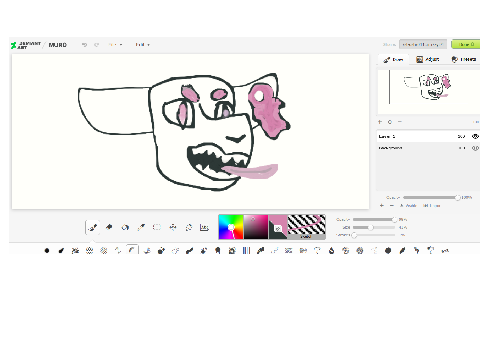Select the Eraser tool
The image size is (480, 360).
[x=109, y=227]
